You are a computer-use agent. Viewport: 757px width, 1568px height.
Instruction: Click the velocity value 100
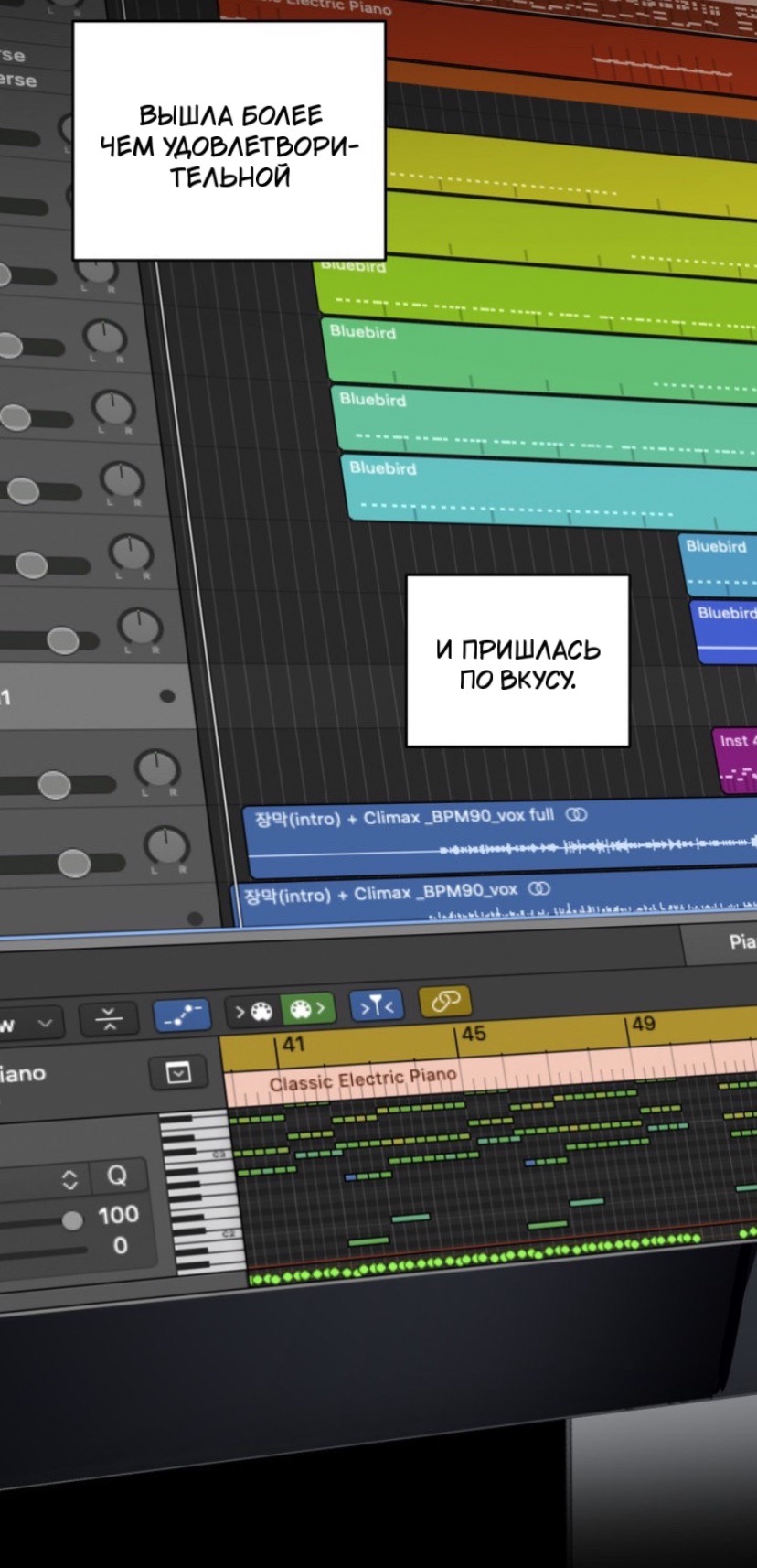pos(118,1215)
